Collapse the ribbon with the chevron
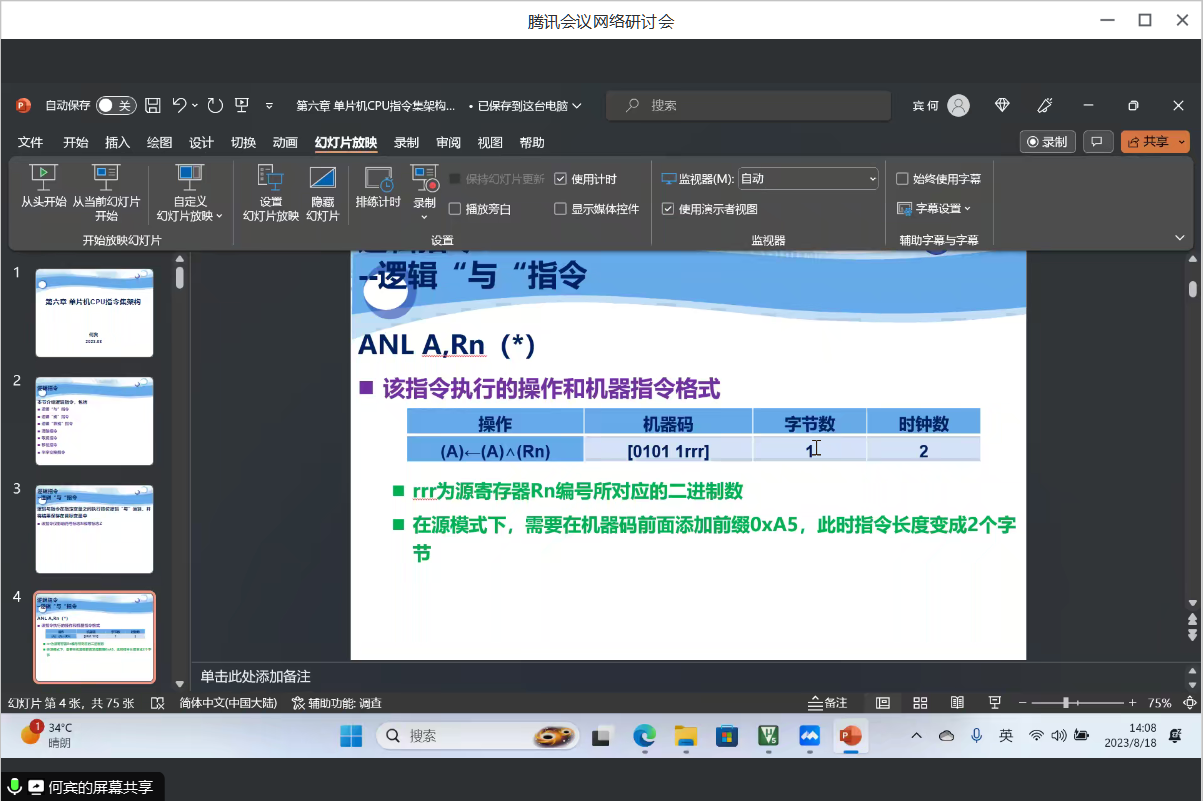Image resolution: width=1203 pixels, height=801 pixels. click(x=1180, y=238)
